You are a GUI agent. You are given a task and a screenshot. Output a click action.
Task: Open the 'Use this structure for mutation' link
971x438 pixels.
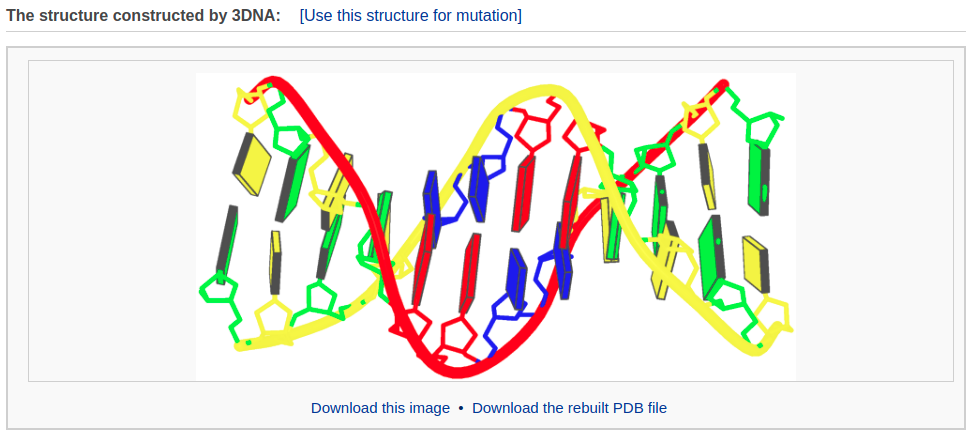click(x=410, y=15)
